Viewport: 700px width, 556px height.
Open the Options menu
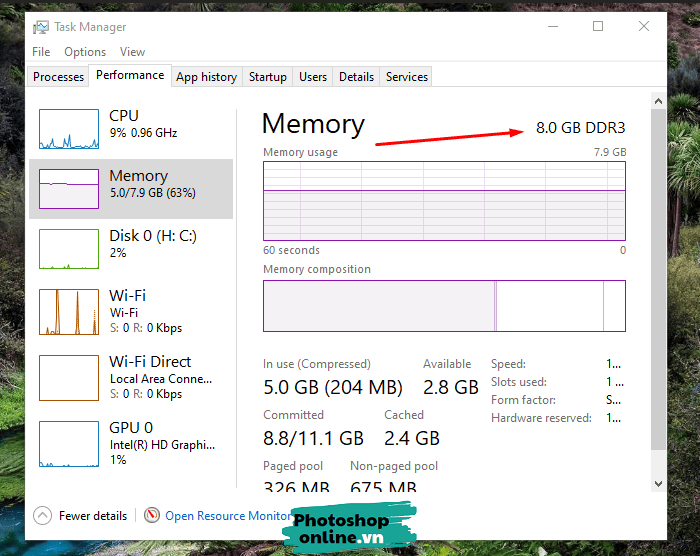point(85,52)
